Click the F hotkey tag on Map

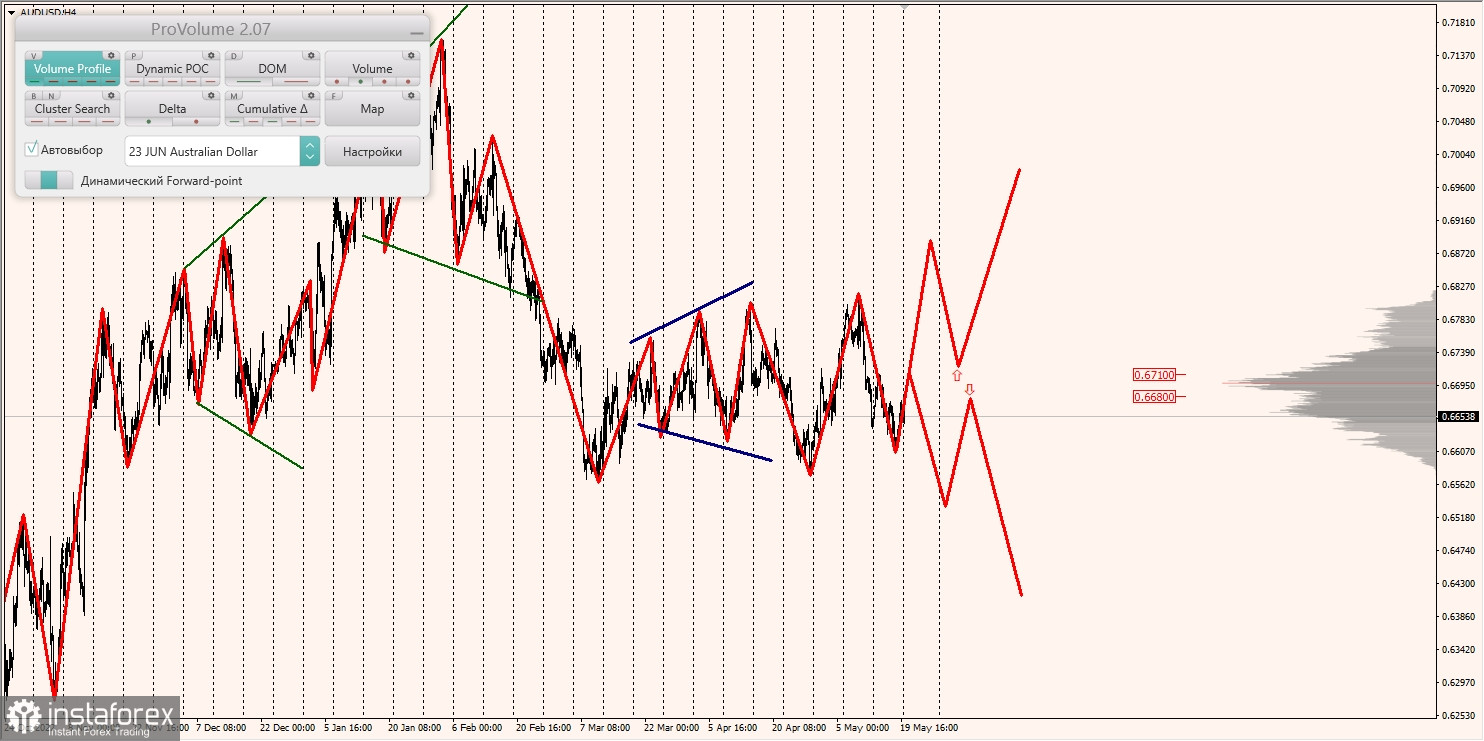(334, 96)
